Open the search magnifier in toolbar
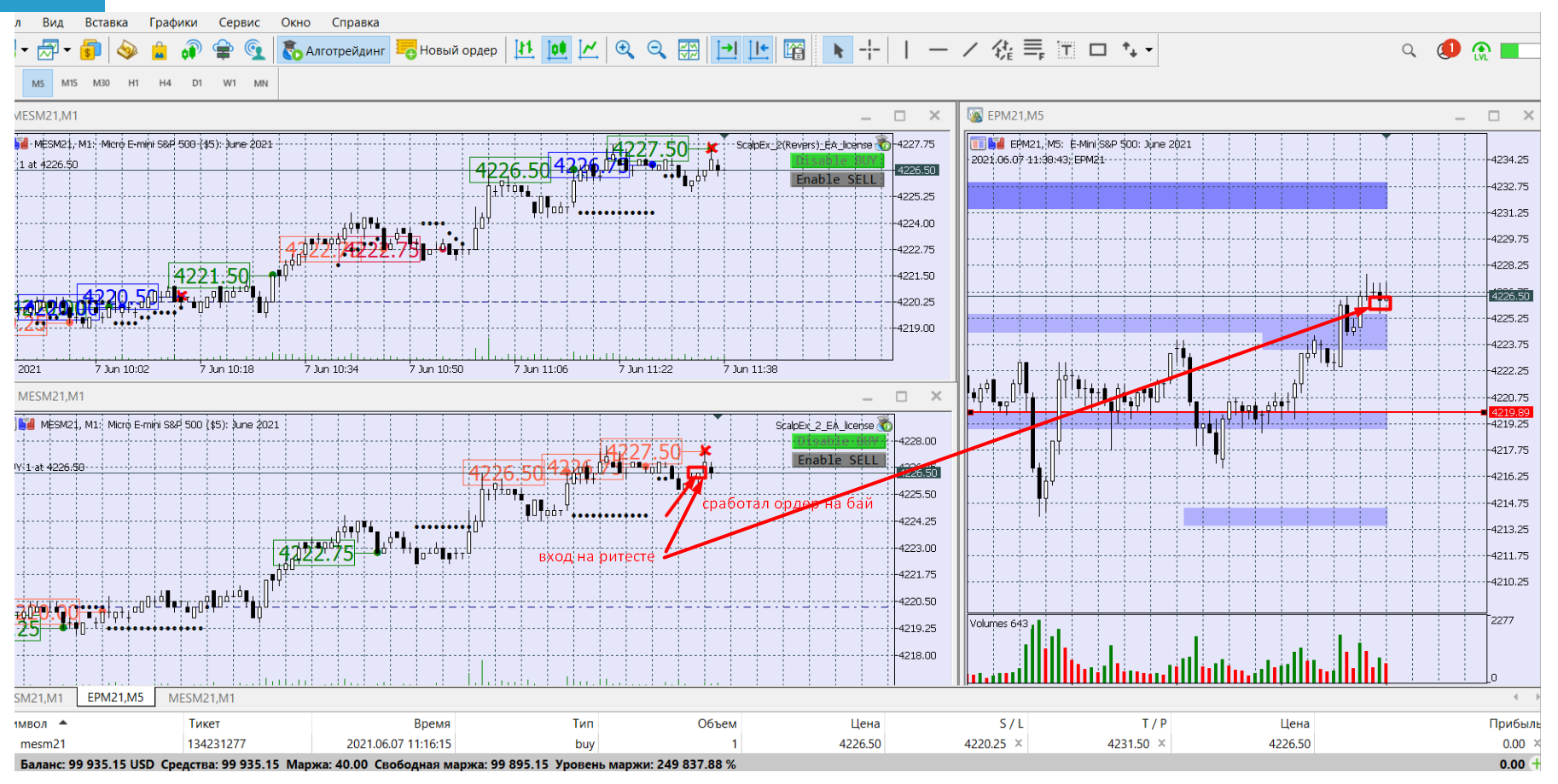 coord(1409,51)
